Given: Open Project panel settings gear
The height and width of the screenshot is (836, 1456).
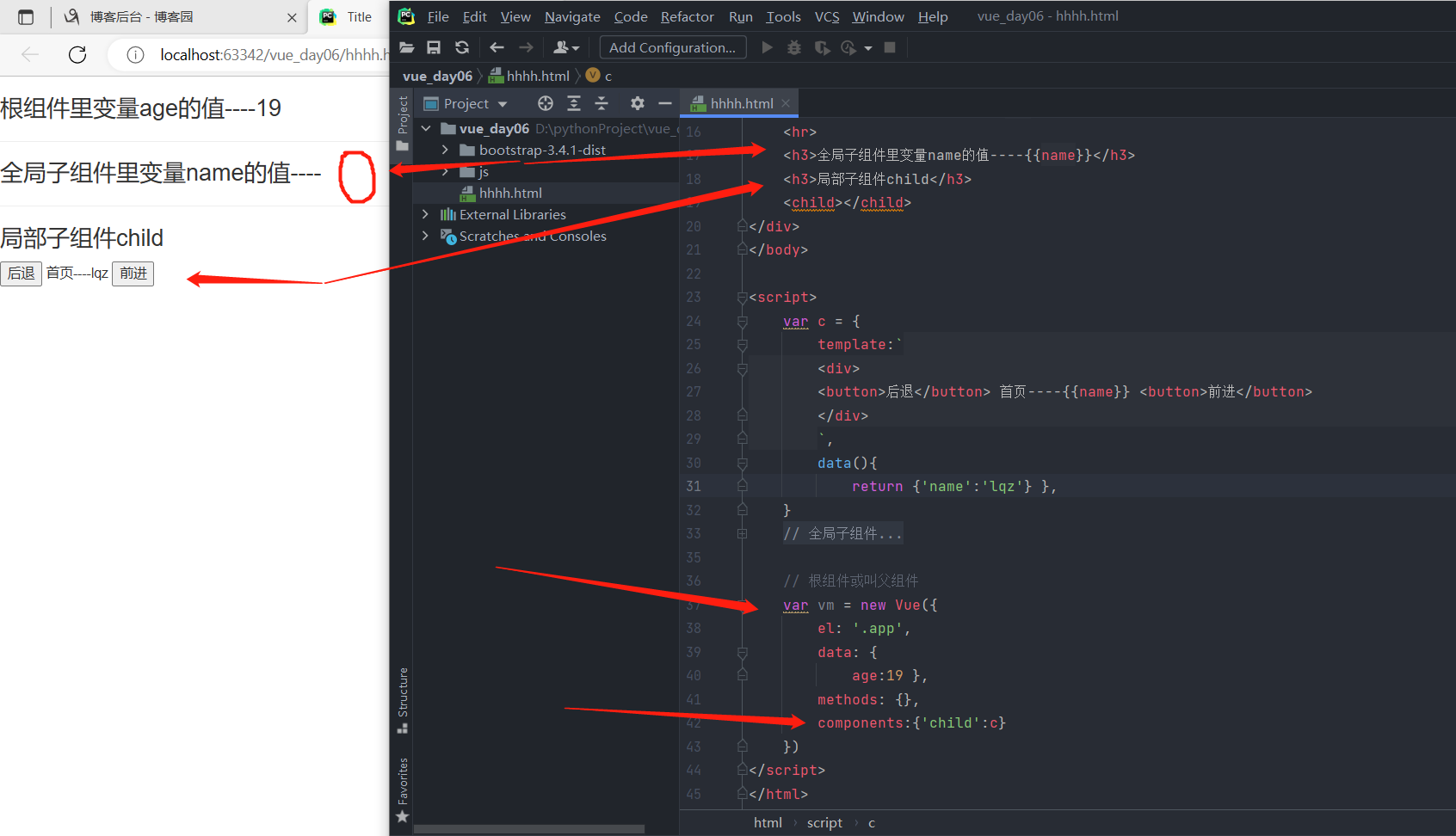Looking at the screenshot, I should (637, 103).
